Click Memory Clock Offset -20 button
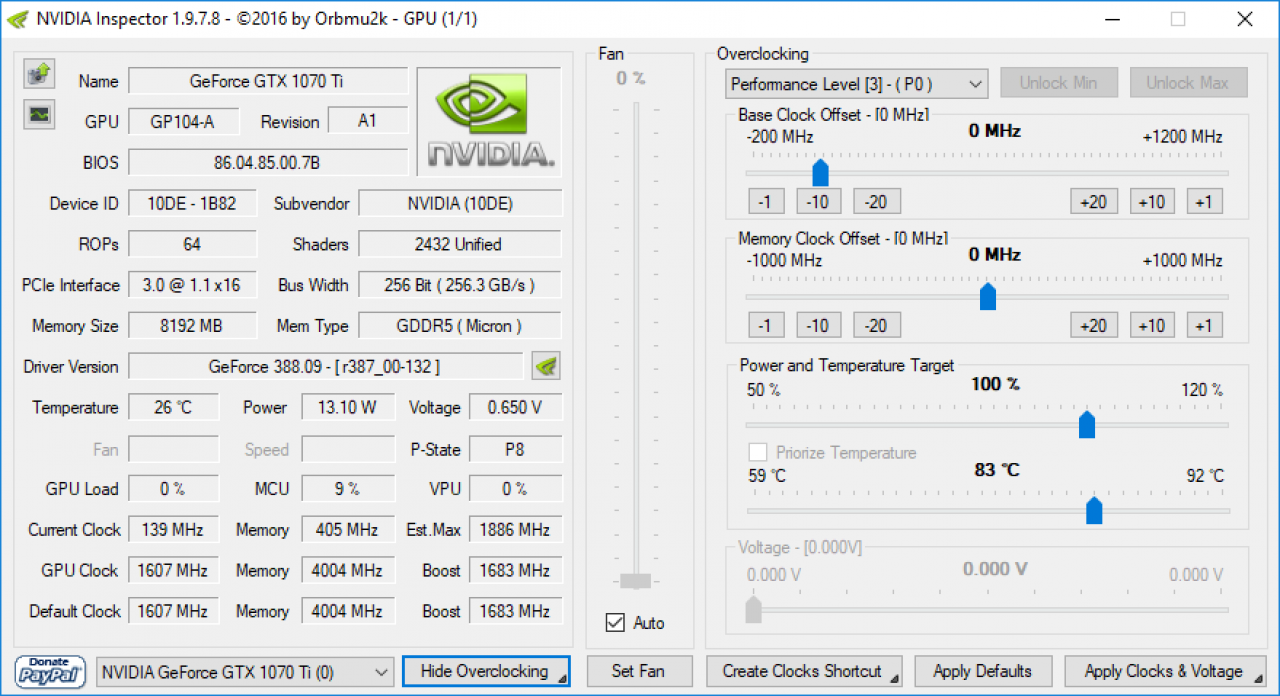 point(876,325)
